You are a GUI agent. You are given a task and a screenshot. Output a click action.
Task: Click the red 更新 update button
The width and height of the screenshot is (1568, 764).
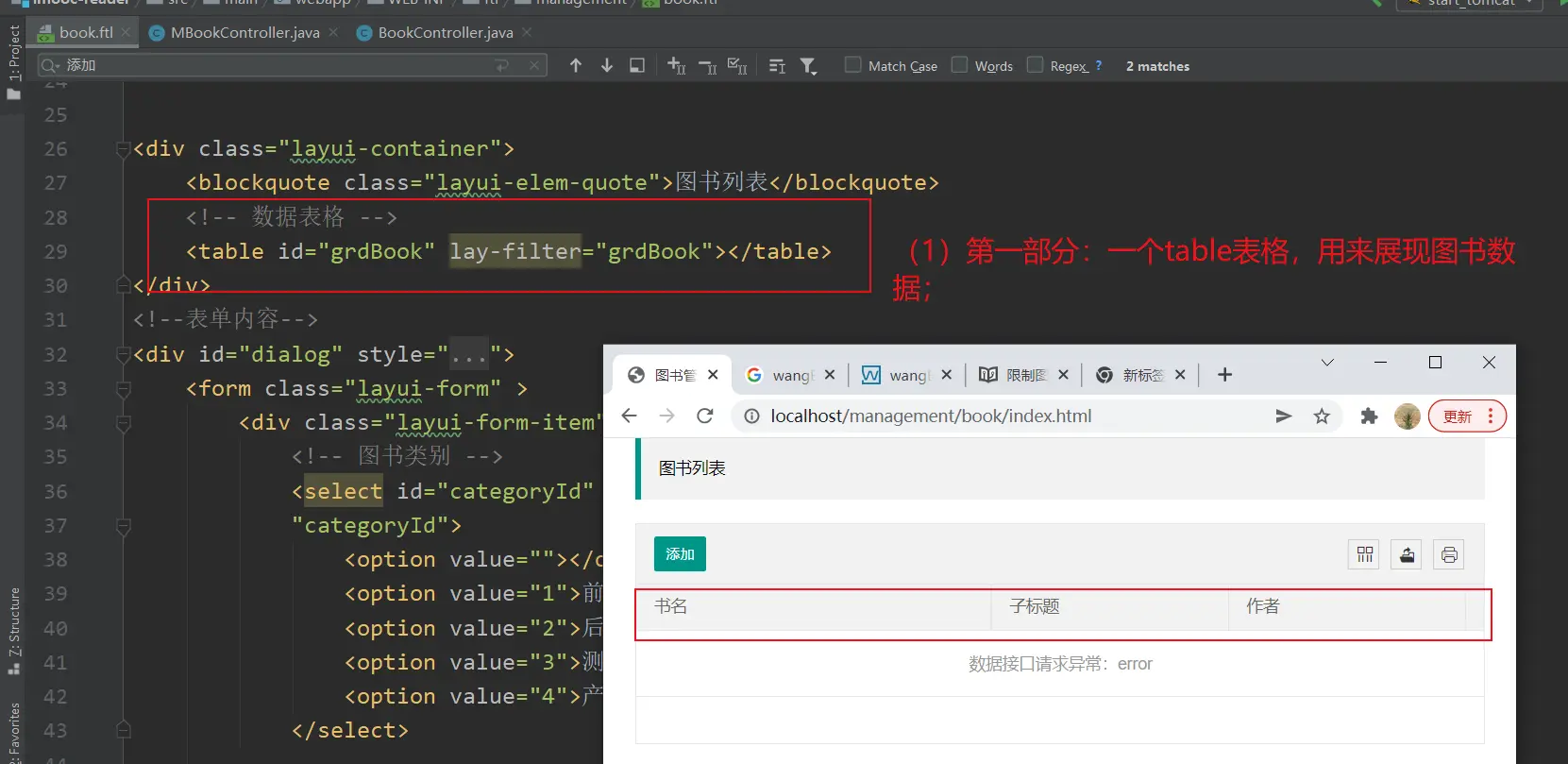pos(1458,416)
